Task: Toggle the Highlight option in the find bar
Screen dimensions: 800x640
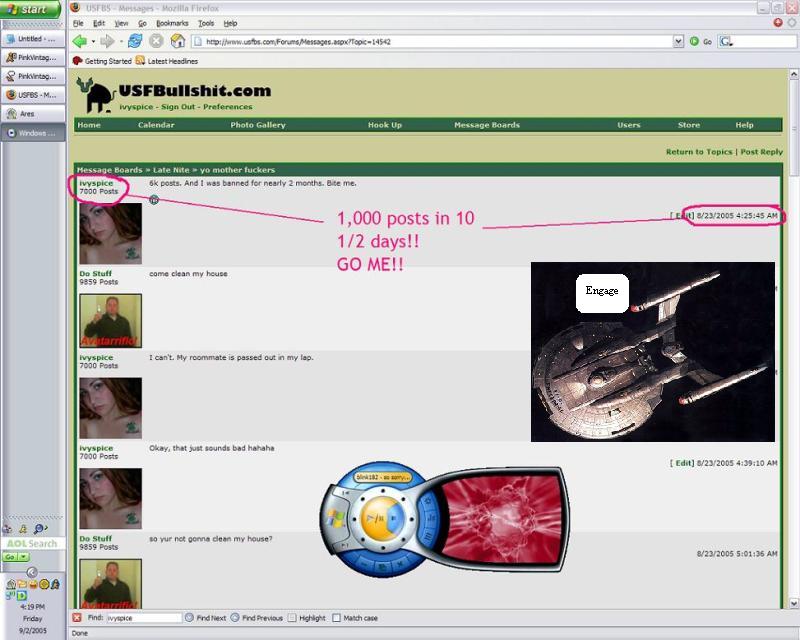Action: (306, 618)
